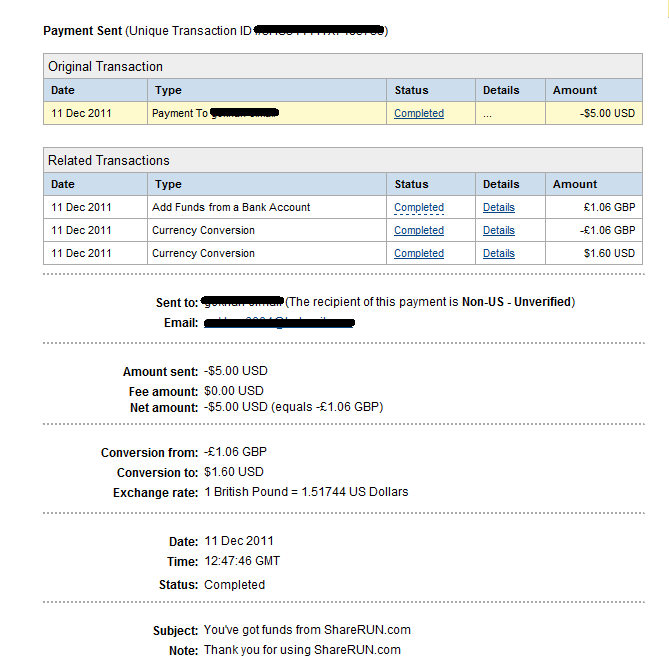
Task: Click the Note thanking for using ShareRUN.com
Action: click(x=302, y=649)
